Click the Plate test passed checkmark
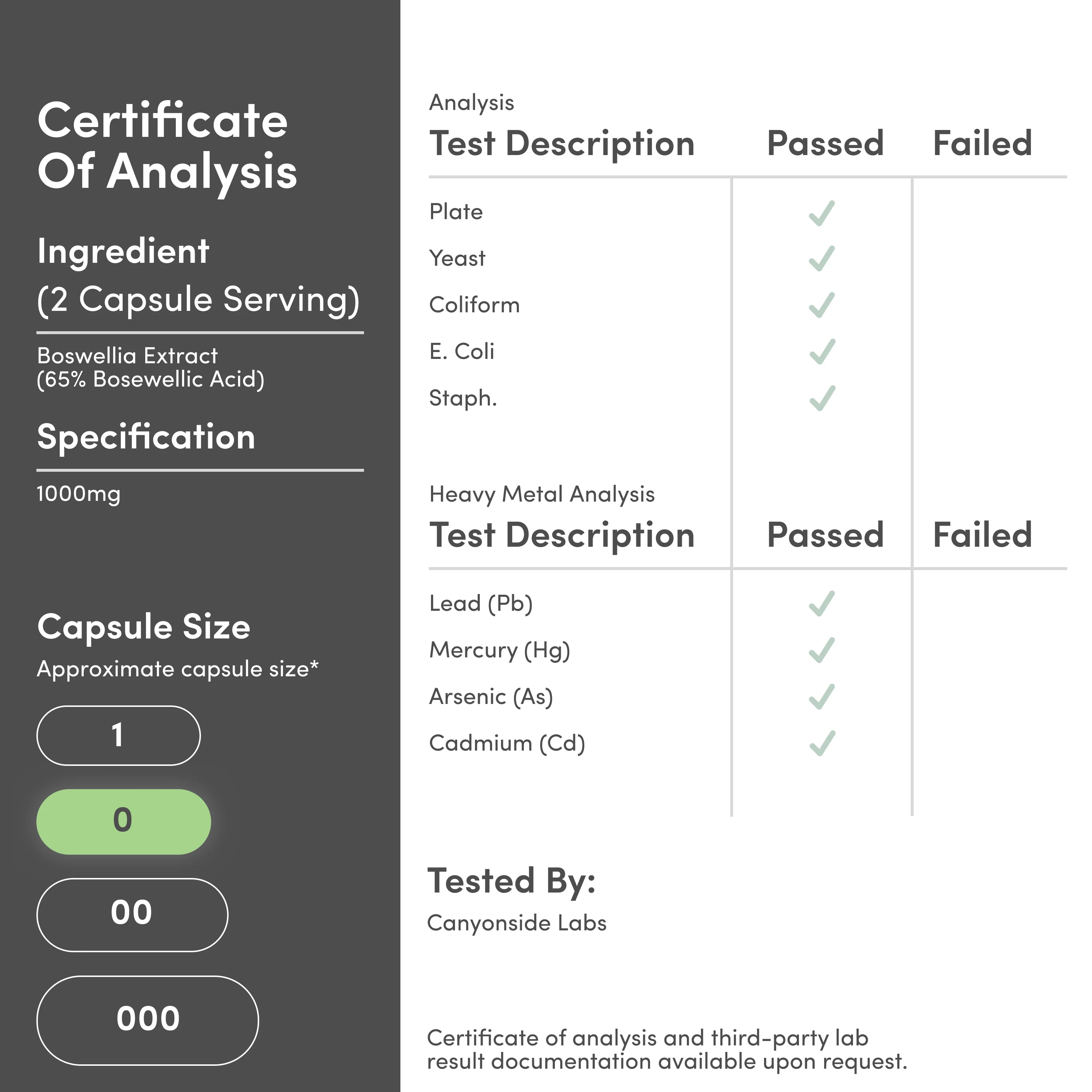Image resolution: width=1092 pixels, height=1092 pixels. click(821, 213)
